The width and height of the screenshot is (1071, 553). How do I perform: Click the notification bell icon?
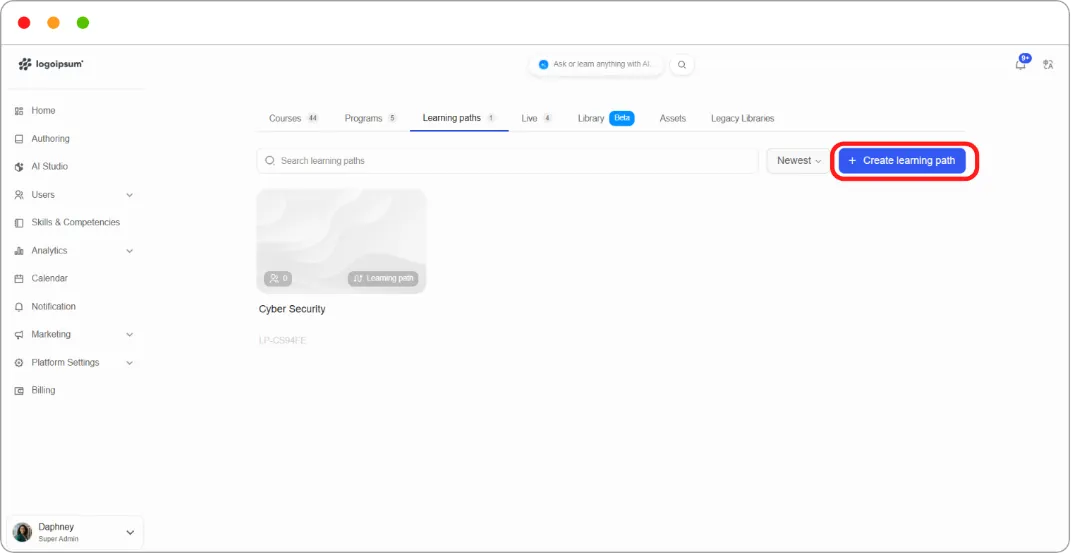click(1020, 64)
